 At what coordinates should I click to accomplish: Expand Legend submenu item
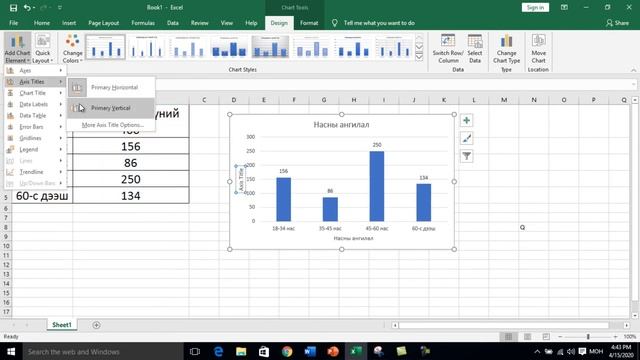coord(35,149)
